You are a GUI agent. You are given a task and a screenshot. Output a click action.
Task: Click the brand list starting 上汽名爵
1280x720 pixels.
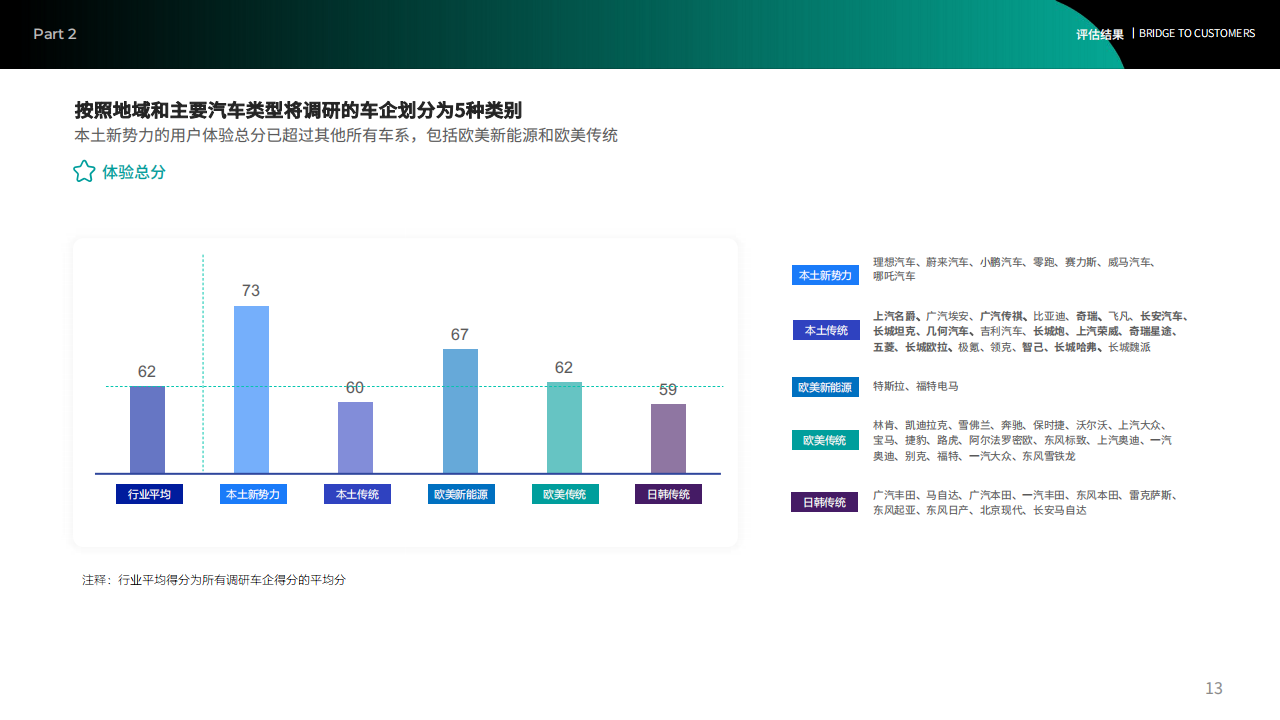[1031, 332]
